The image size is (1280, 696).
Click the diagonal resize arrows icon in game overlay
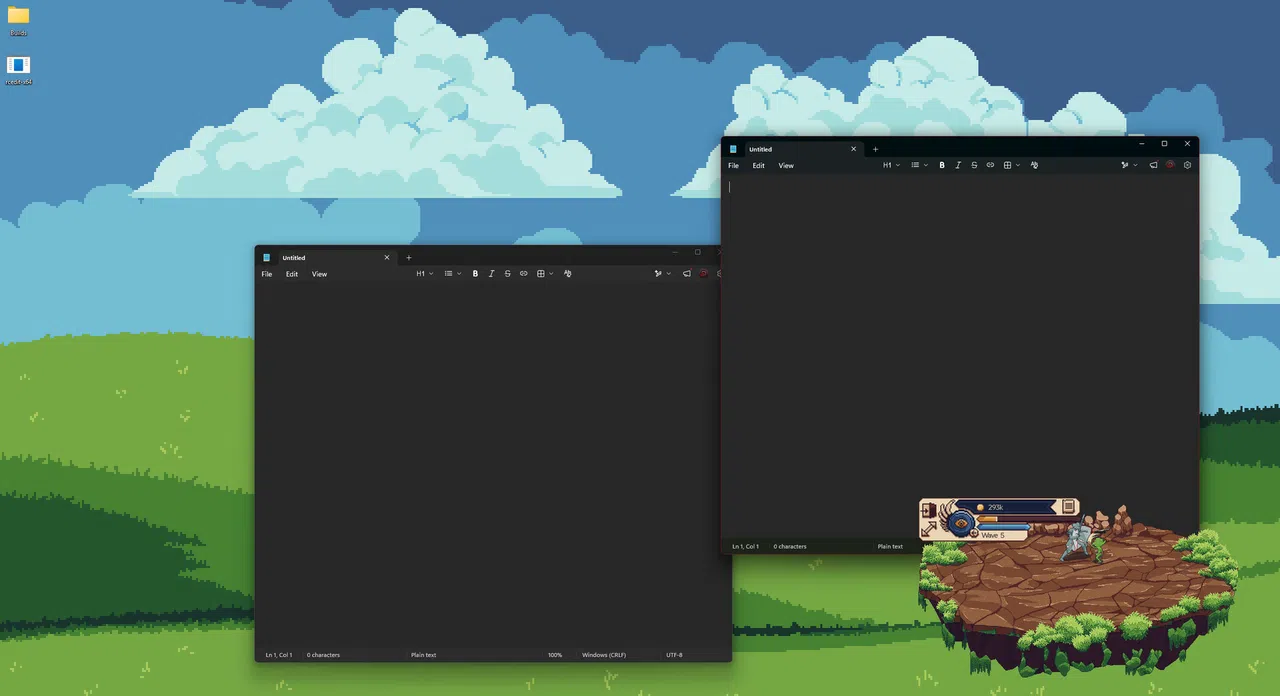pyautogui.click(x=929, y=529)
